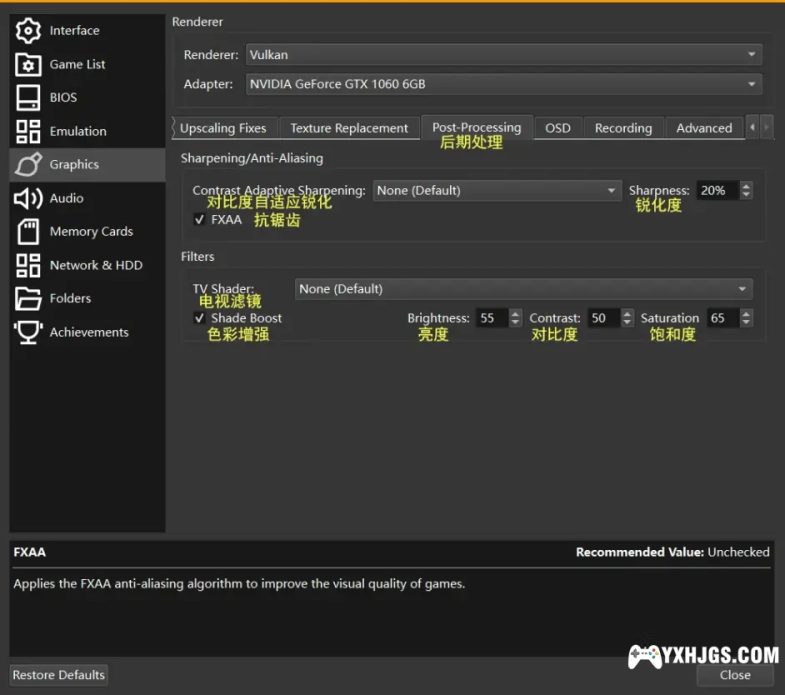The height and width of the screenshot is (695, 785).
Task: Expand the Renderer dropdown showing Vulkan
Action: (x=502, y=55)
